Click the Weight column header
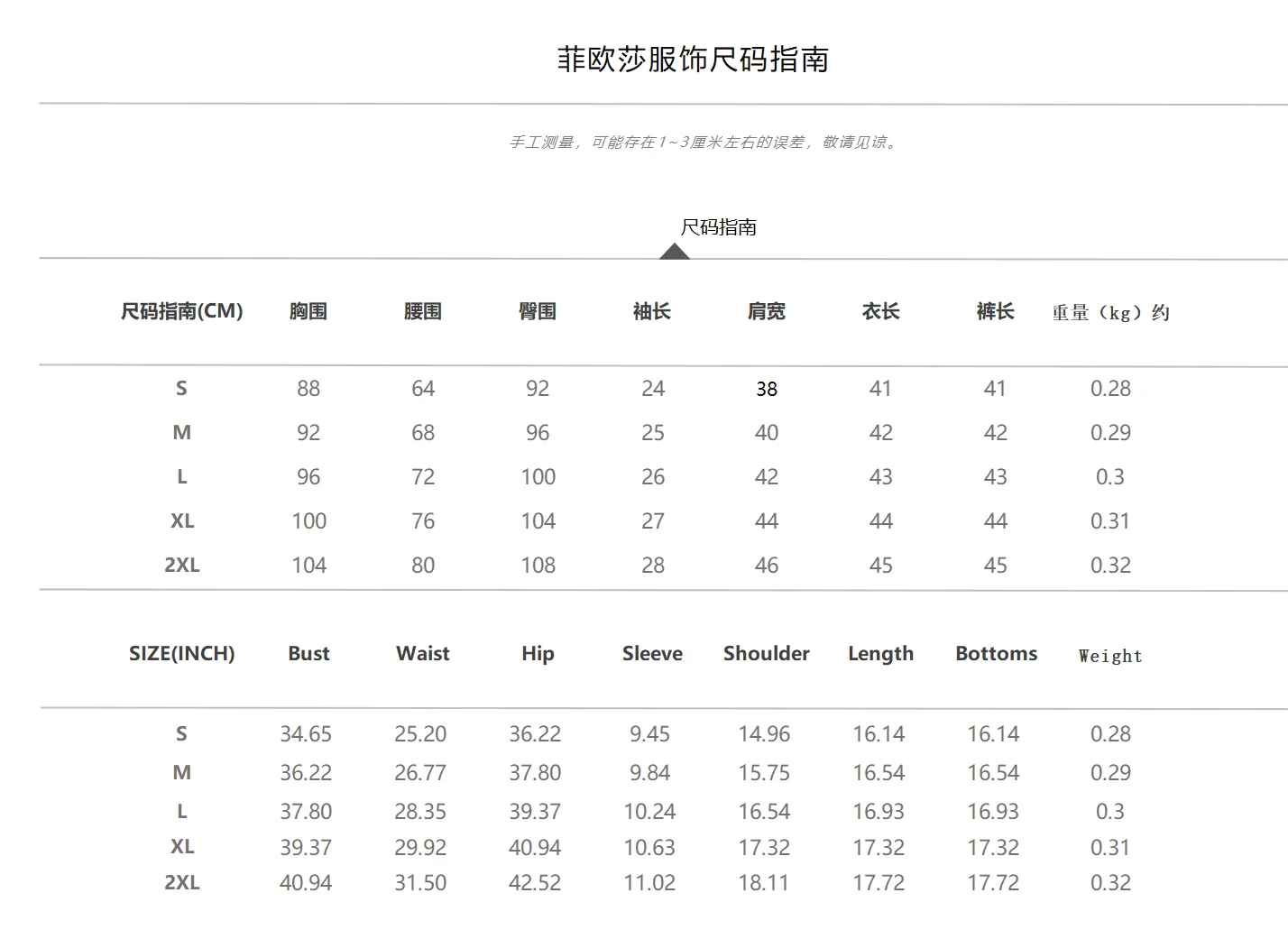The width and height of the screenshot is (1288, 939). (1110, 656)
